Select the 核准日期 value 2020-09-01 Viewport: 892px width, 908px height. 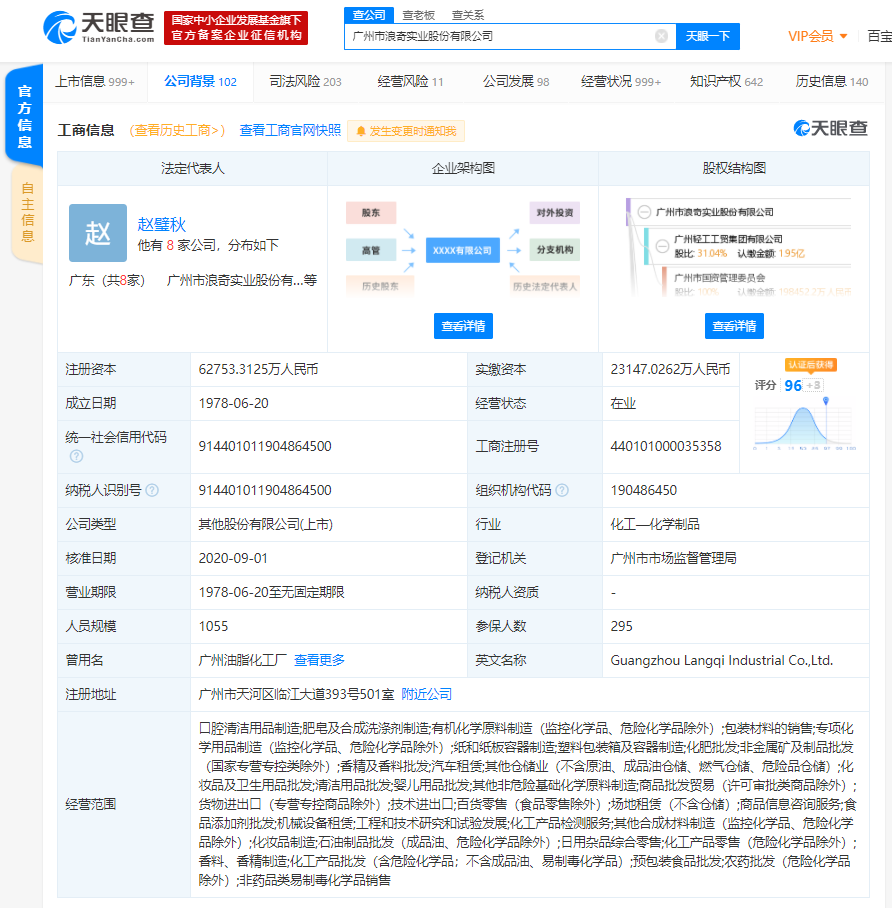233,558
